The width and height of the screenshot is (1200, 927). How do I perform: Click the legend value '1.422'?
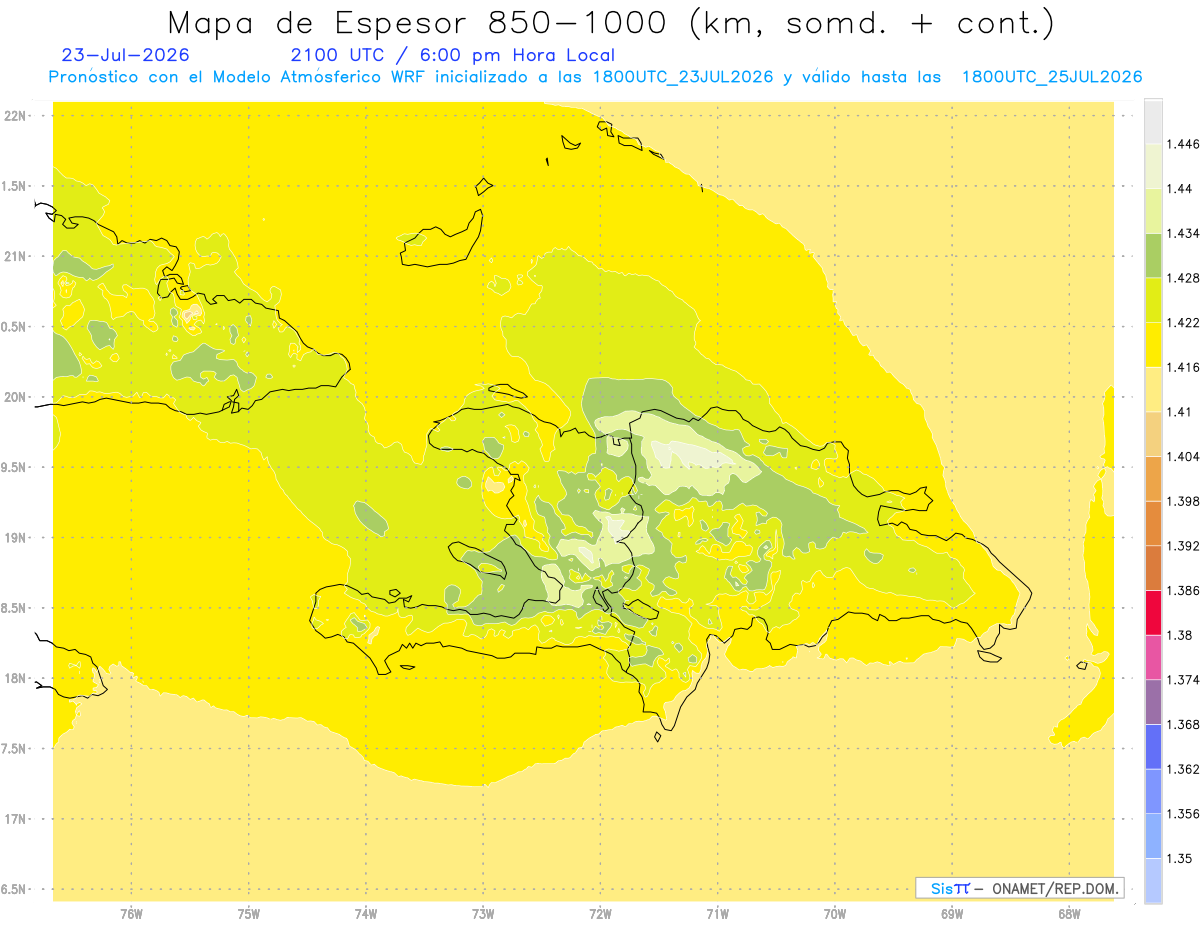click(x=1183, y=323)
